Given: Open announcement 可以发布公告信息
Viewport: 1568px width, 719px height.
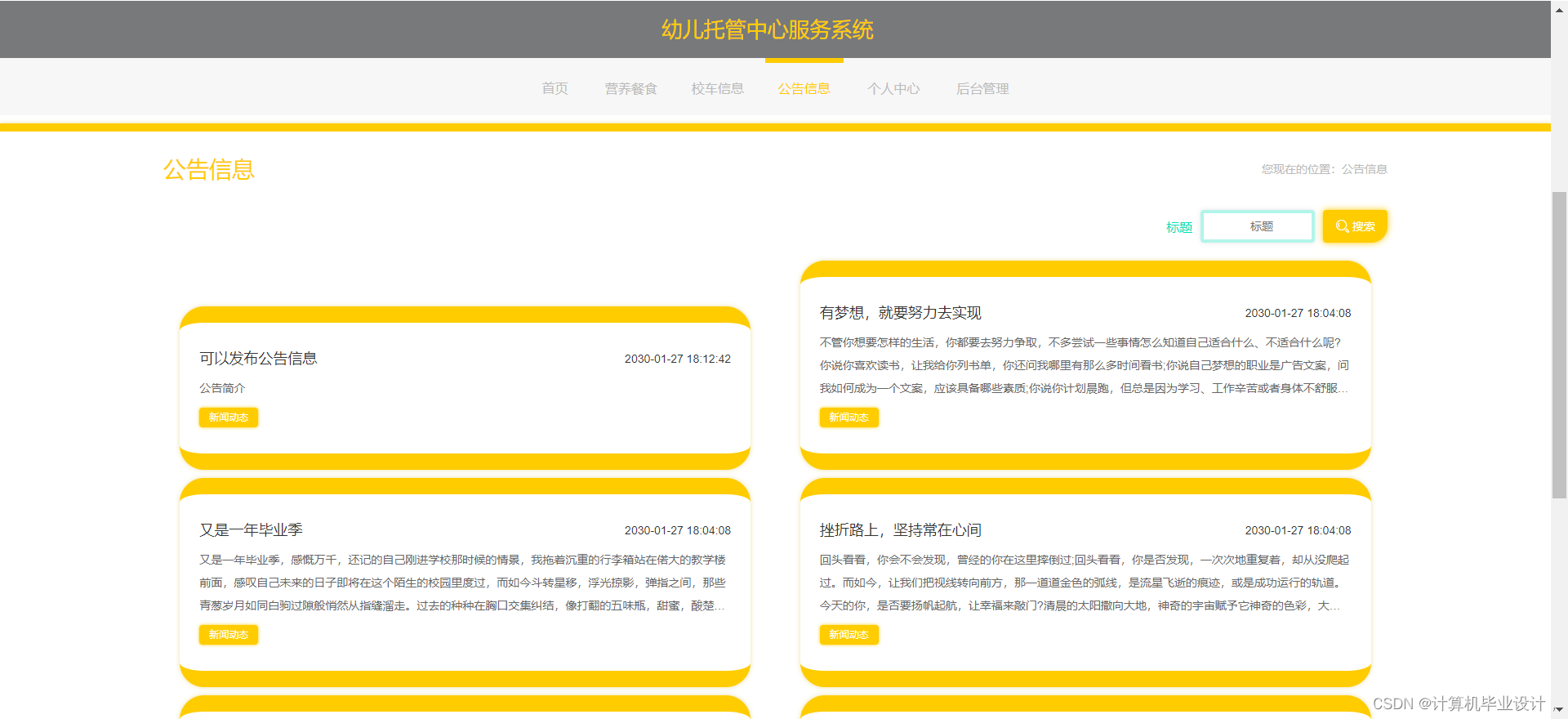Looking at the screenshot, I should (258, 358).
